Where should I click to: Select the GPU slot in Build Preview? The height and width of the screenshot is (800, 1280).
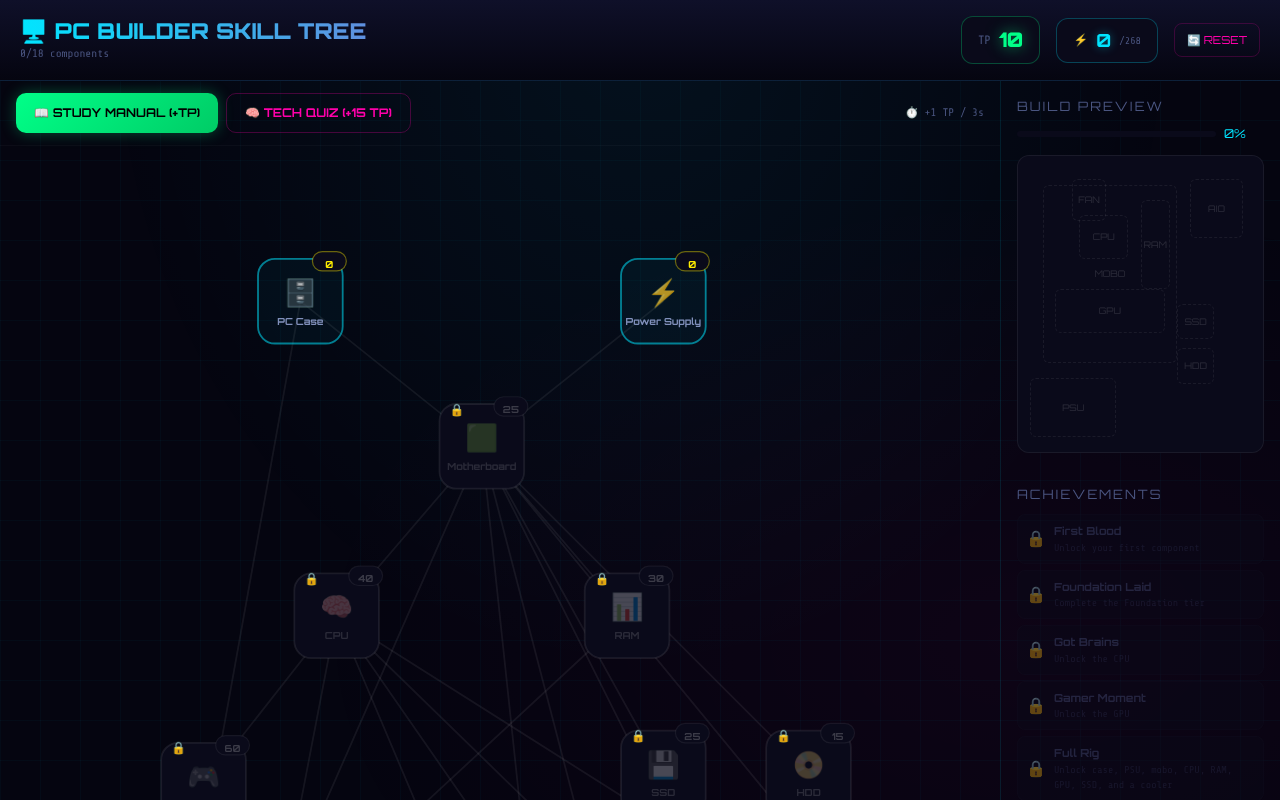click(1110, 311)
